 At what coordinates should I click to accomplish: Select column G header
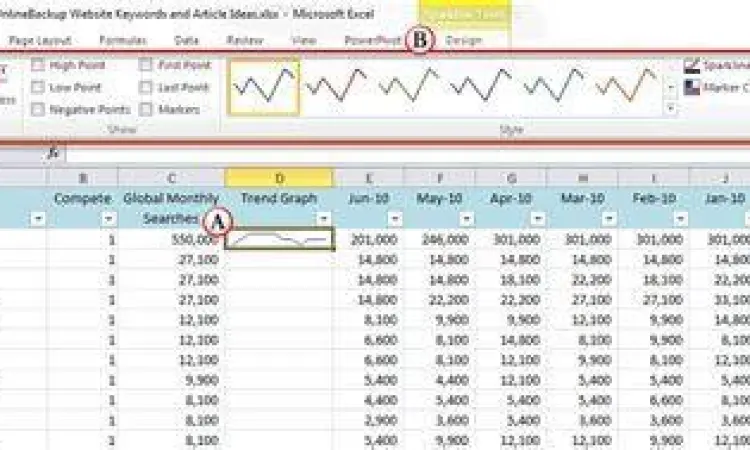pyautogui.click(x=511, y=178)
